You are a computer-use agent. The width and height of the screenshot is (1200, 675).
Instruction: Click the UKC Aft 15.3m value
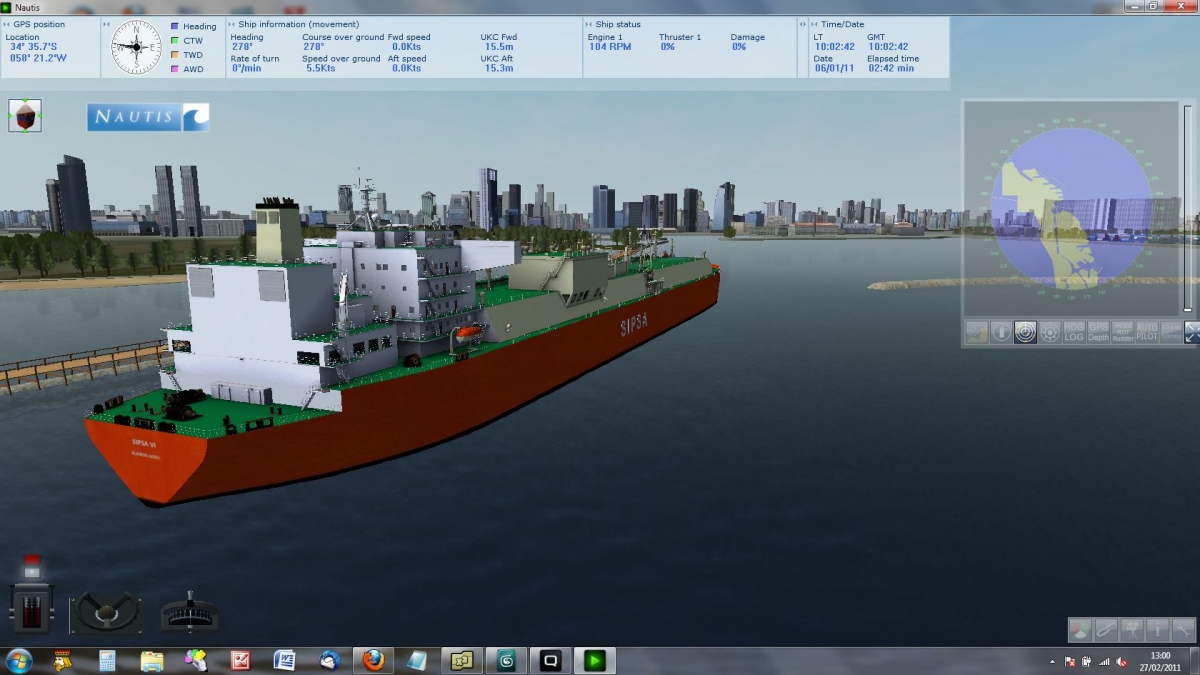[x=499, y=69]
